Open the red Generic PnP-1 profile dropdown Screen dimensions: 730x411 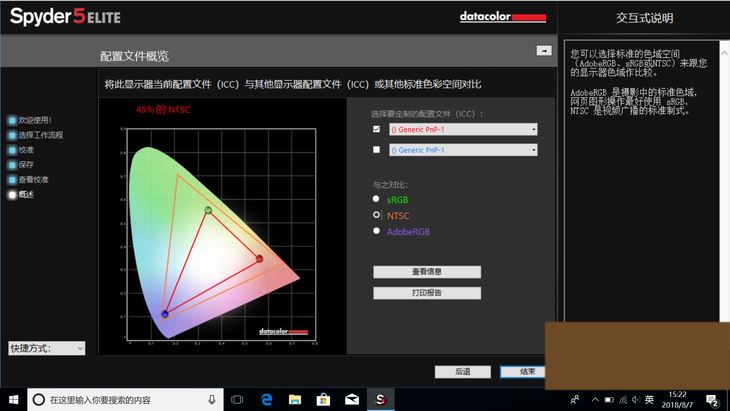click(x=463, y=129)
